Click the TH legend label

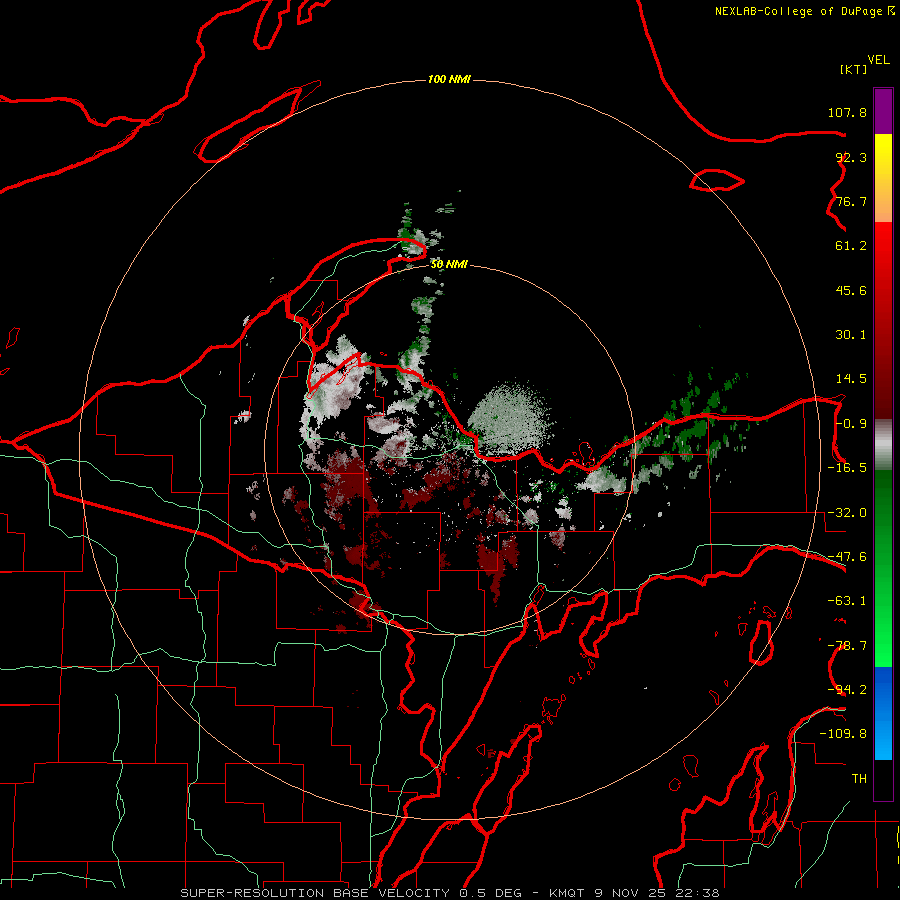[x=859, y=779]
